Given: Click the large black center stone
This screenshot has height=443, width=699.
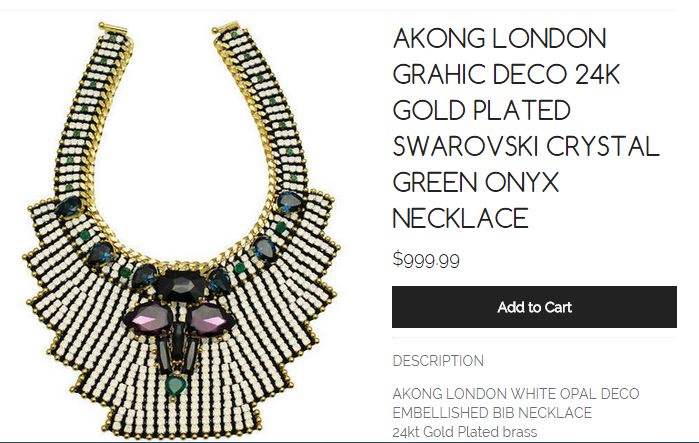Looking at the screenshot, I should 181,284.
